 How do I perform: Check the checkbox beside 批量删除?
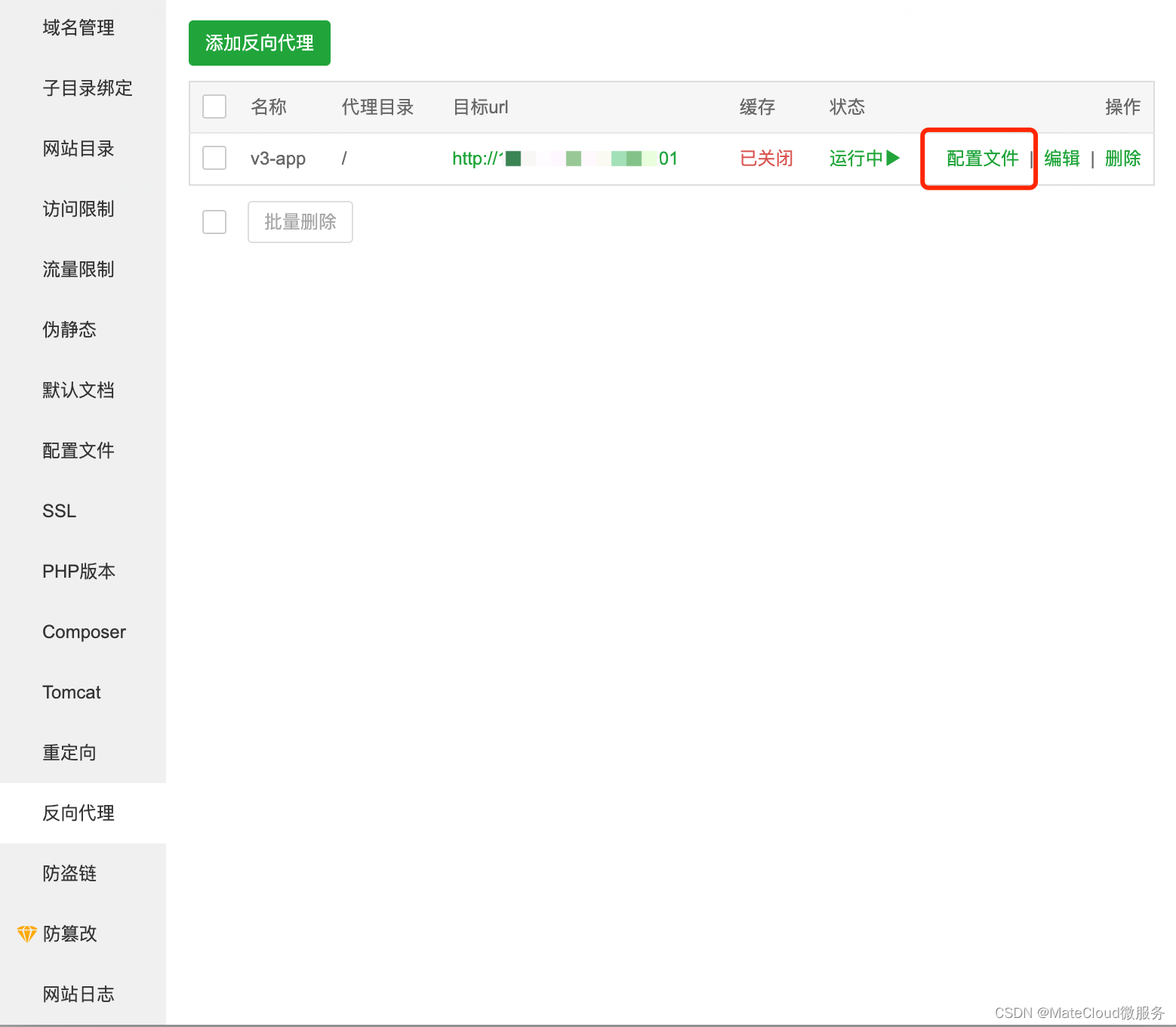coord(214,221)
